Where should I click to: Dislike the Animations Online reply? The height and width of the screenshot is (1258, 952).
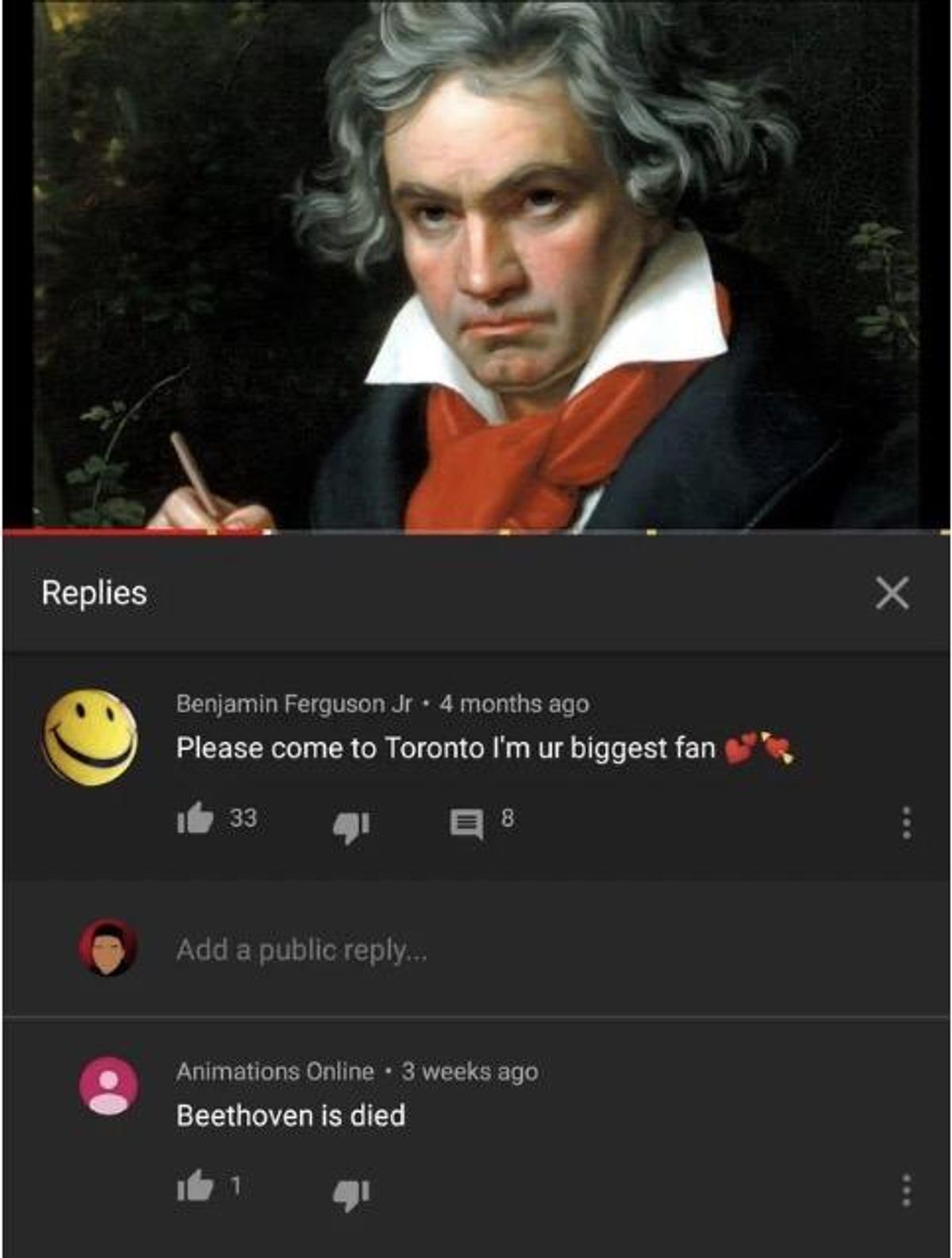pos(351,1195)
